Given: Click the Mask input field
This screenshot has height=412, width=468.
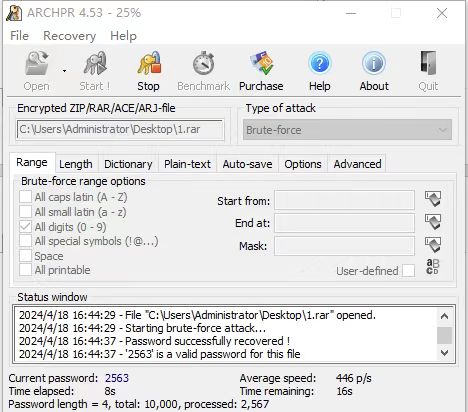Looking at the screenshot, I should click(x=344, y=246).
